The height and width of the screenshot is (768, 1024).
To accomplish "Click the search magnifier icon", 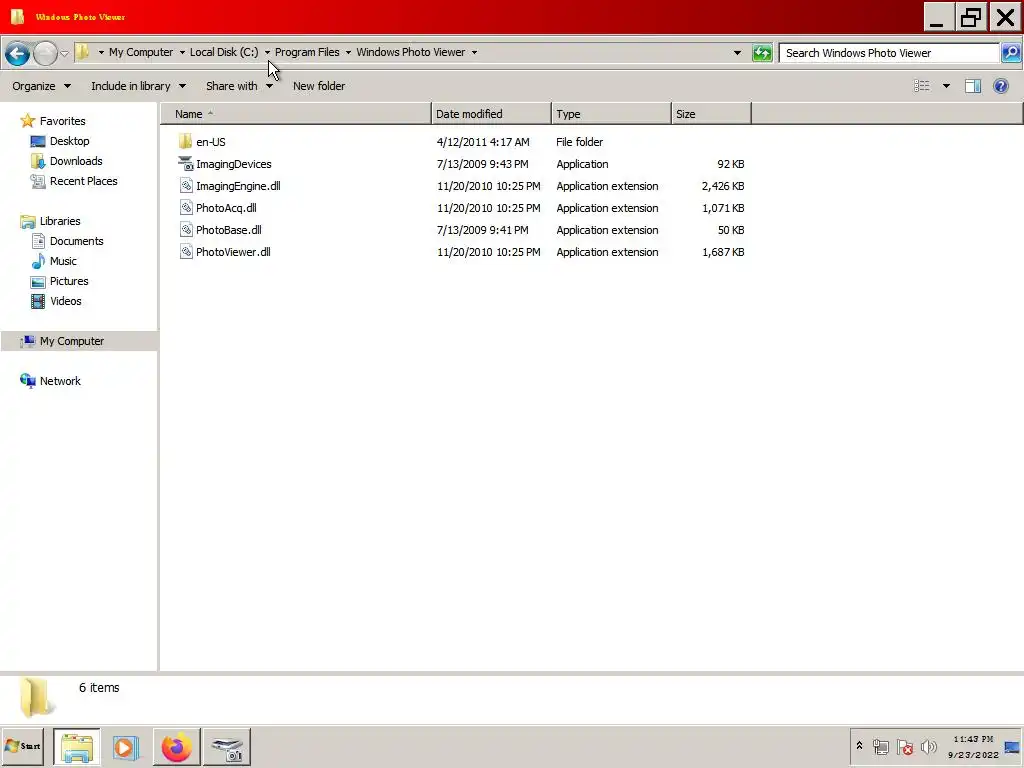I will click(1011, 53).
